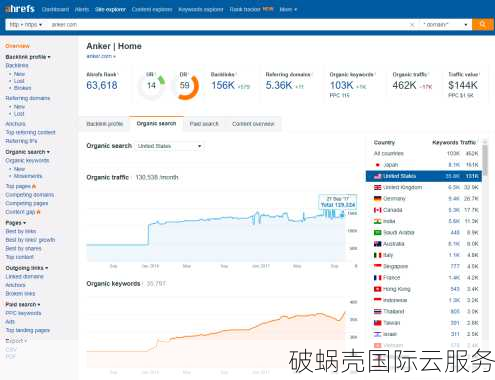This screenshot has height=380, width=495.
Task: Click the $144K traffic value
Action: pyautogui.click(x=463, y=85)
